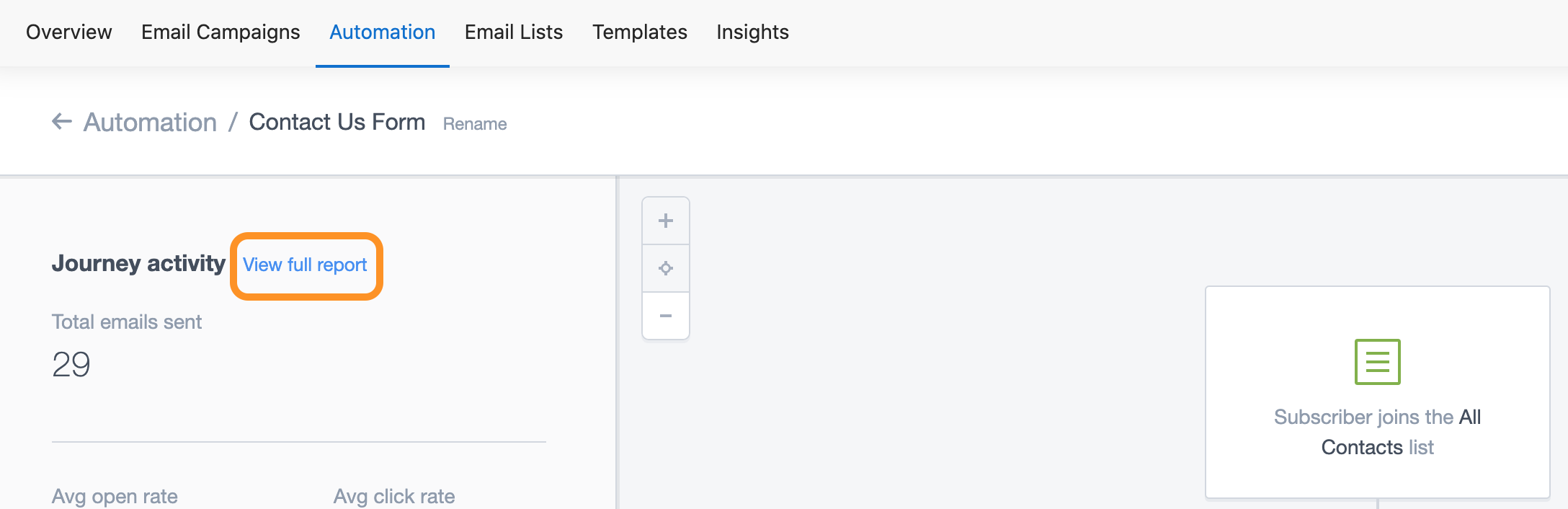
Task: Click the back arrow beside Automation
Action: click(x=62, y=122)
